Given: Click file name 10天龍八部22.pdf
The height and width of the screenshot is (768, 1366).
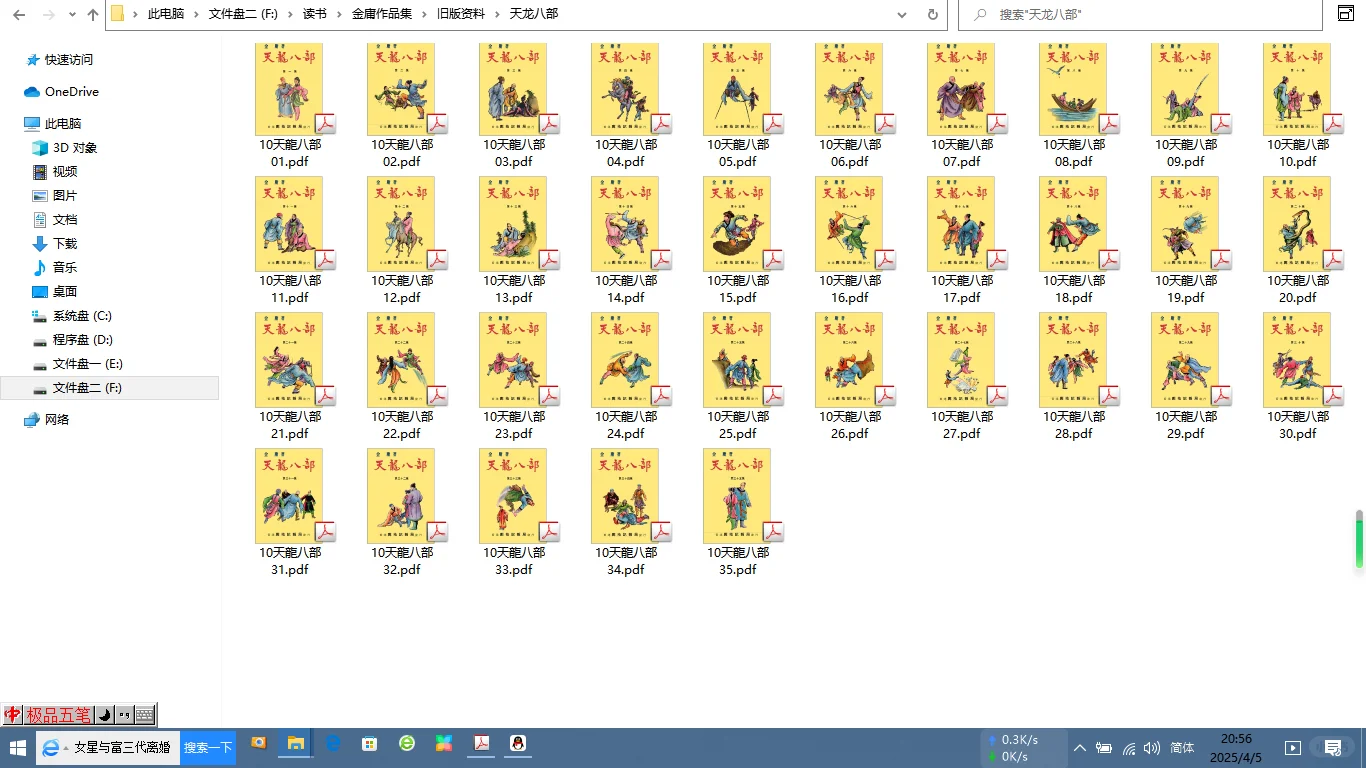Looking at the screenshot, I should point(402,425).
